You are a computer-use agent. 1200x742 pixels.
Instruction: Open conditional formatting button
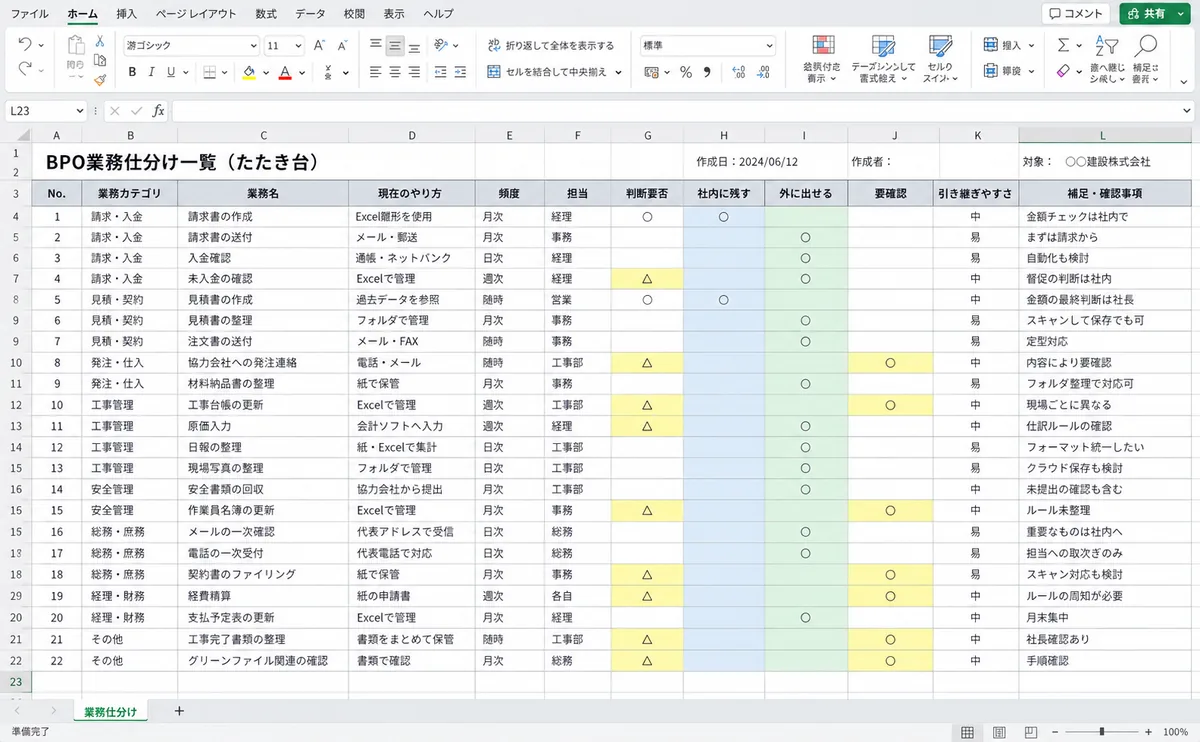point(822,58)
